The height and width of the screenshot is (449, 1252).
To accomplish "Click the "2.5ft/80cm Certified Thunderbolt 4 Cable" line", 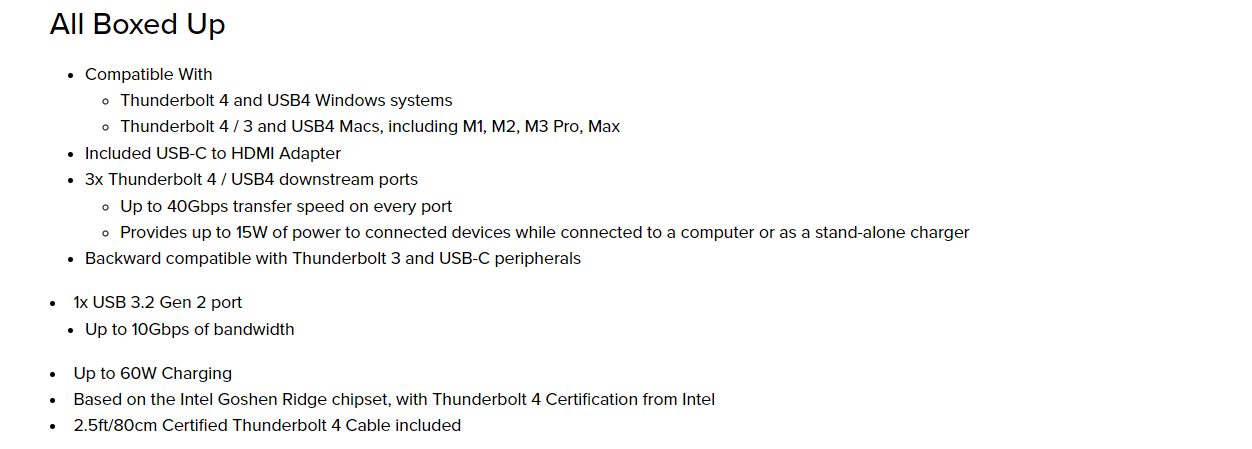I will [267, 425].
